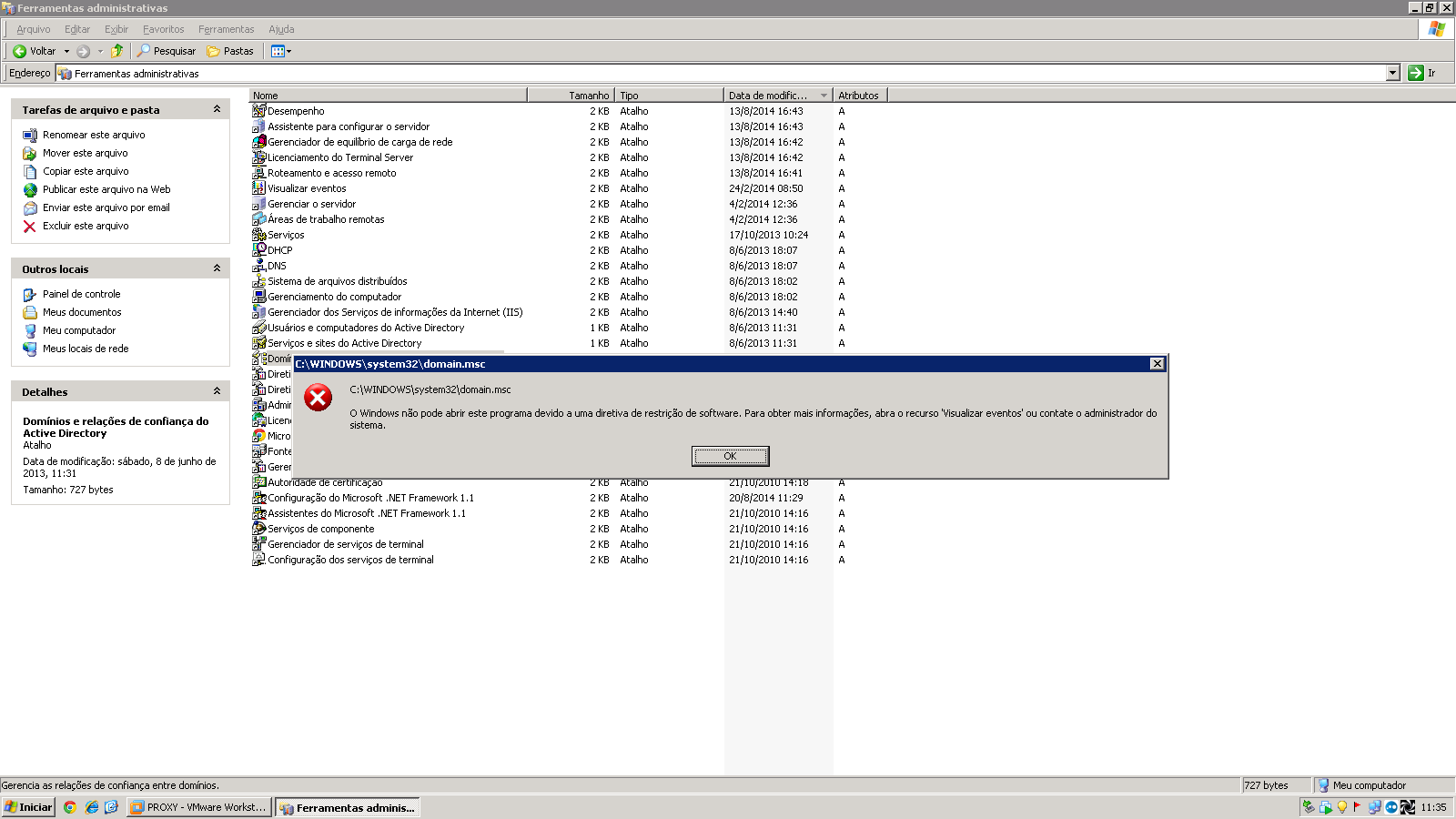1456x819 pixels.
Task: Launch Internet Explorer from quick launch
Action: click(x=91, y=807)
